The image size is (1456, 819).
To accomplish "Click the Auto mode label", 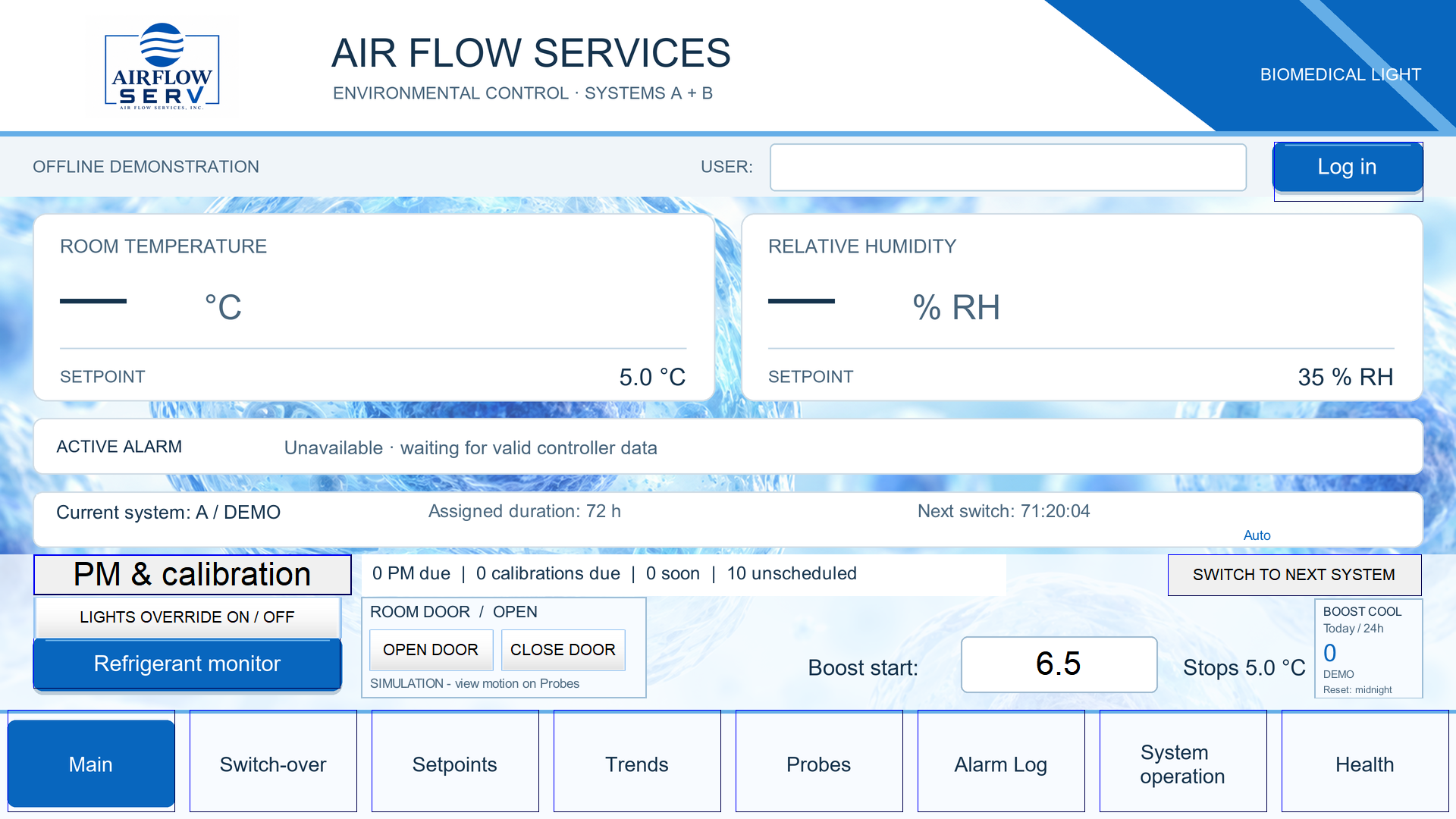I will (1257, 535).
